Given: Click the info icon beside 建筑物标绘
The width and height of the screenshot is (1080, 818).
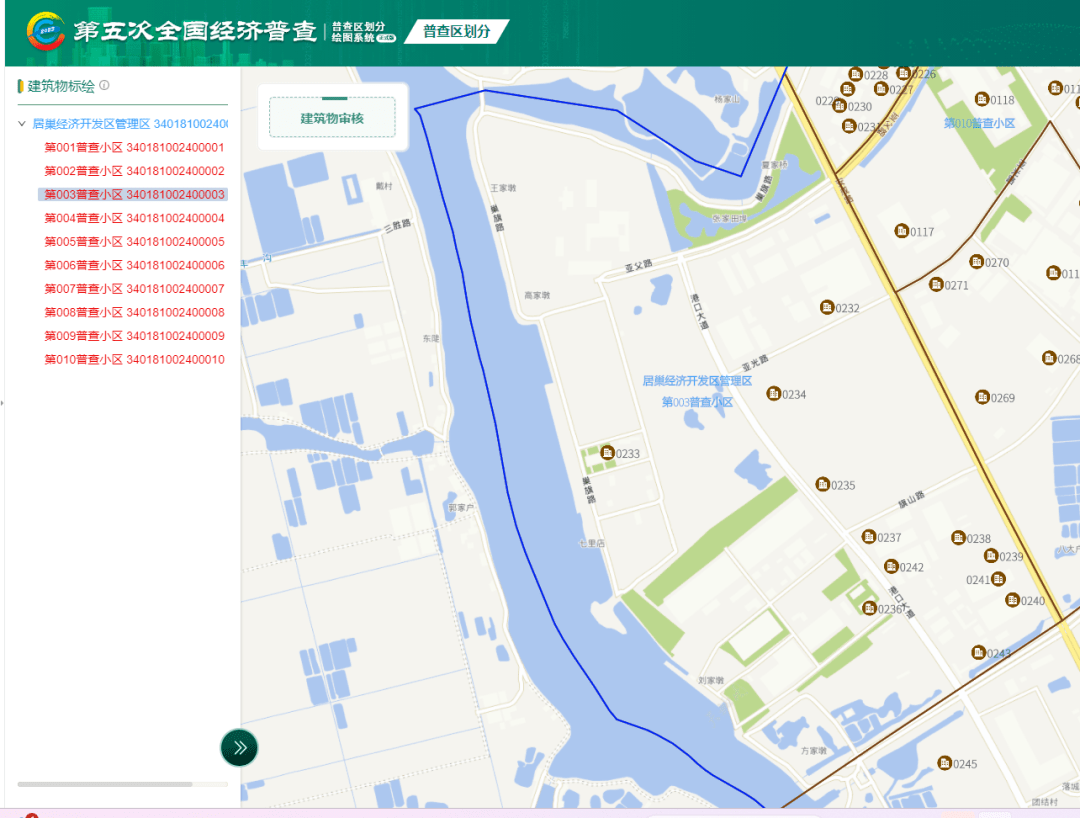Looking at the screenshot, I should coord(104,85).
